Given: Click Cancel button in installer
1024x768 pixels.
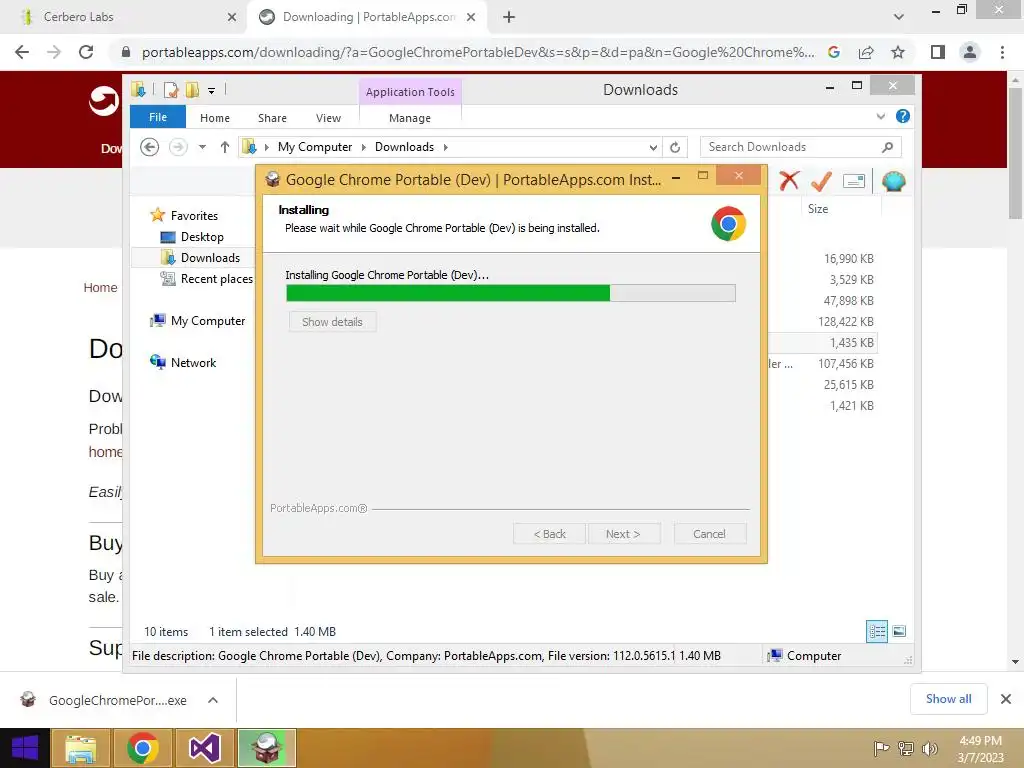Looking at the screenshot, I should (709, 534).
